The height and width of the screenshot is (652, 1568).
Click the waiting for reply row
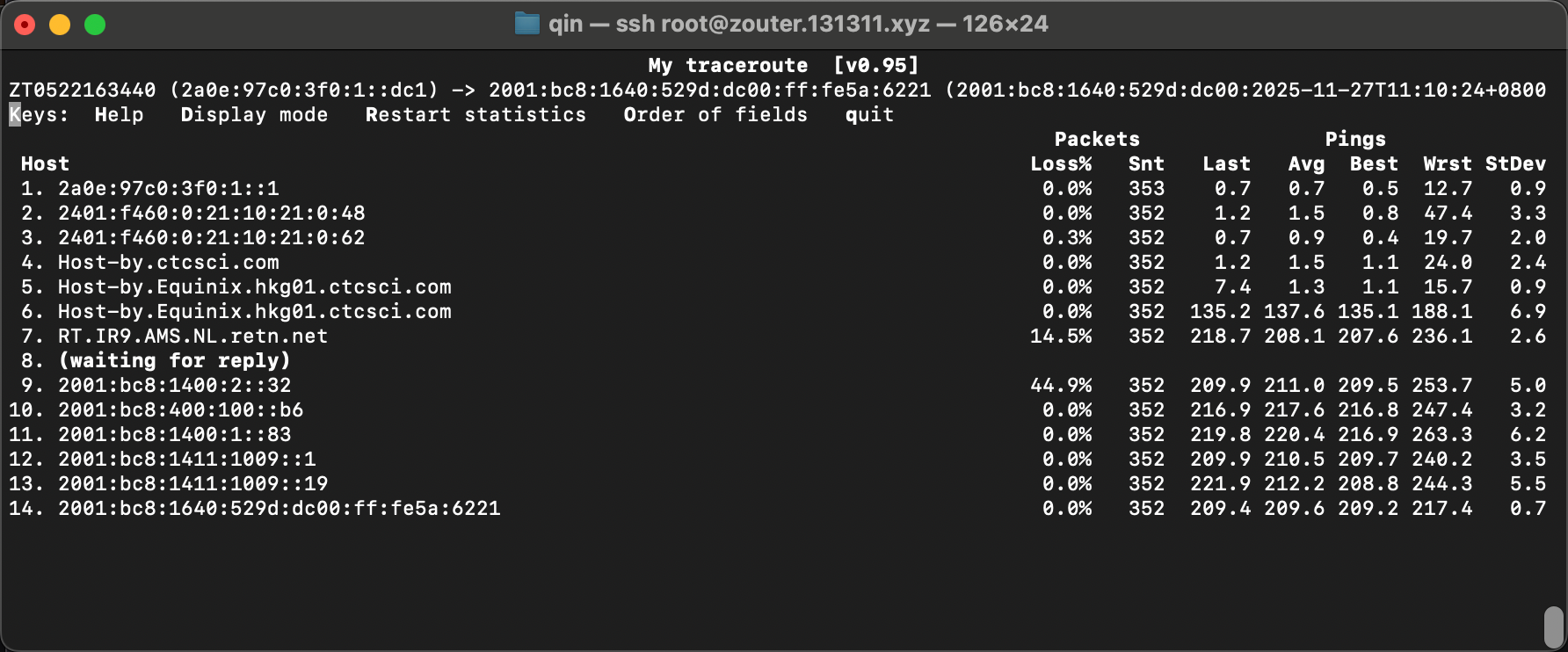tap(174, 361)
